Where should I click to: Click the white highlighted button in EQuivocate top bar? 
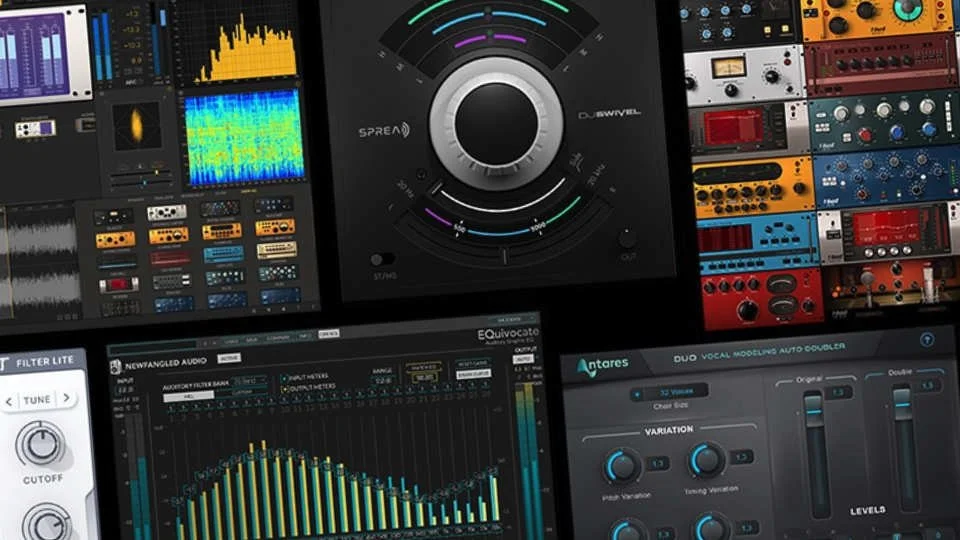click(x=328, y=334)
